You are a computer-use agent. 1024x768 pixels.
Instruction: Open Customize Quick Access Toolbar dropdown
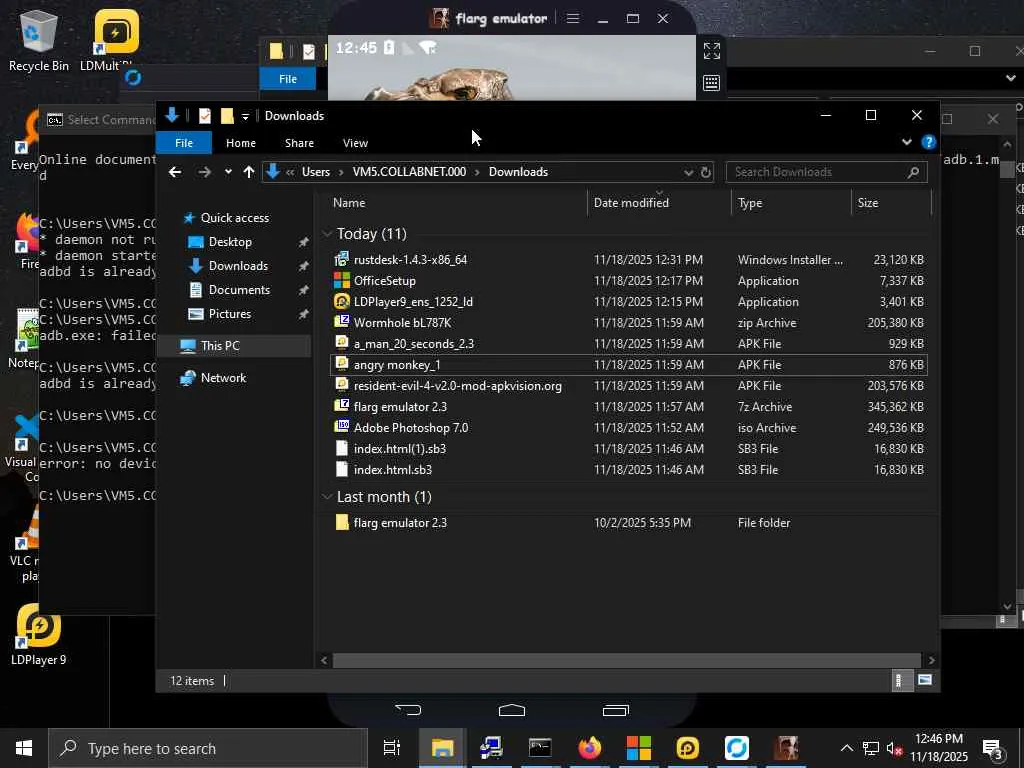coord(245,116)
